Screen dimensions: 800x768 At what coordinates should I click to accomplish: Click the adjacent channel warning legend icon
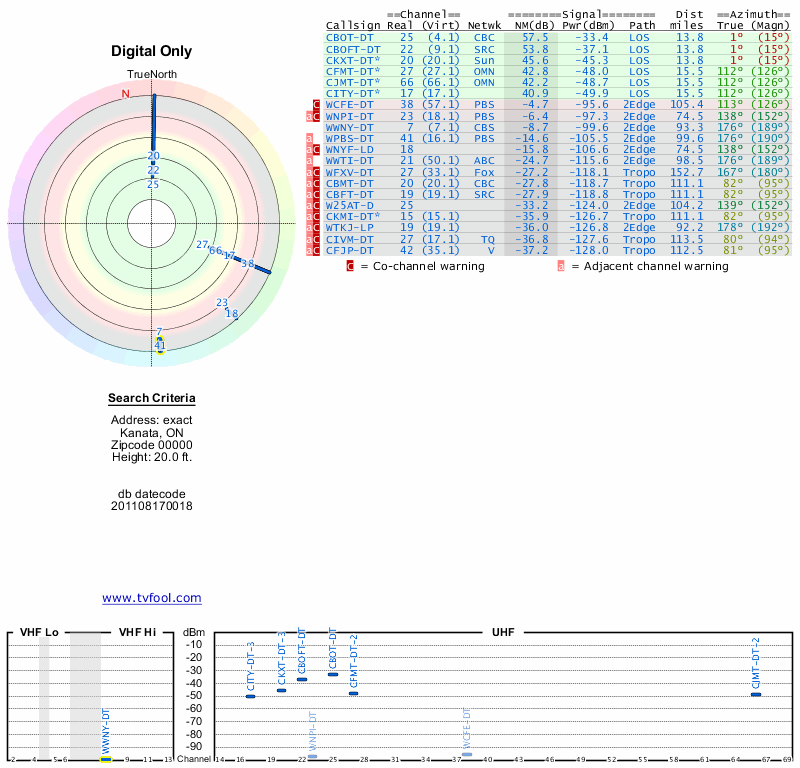(561, 266)
